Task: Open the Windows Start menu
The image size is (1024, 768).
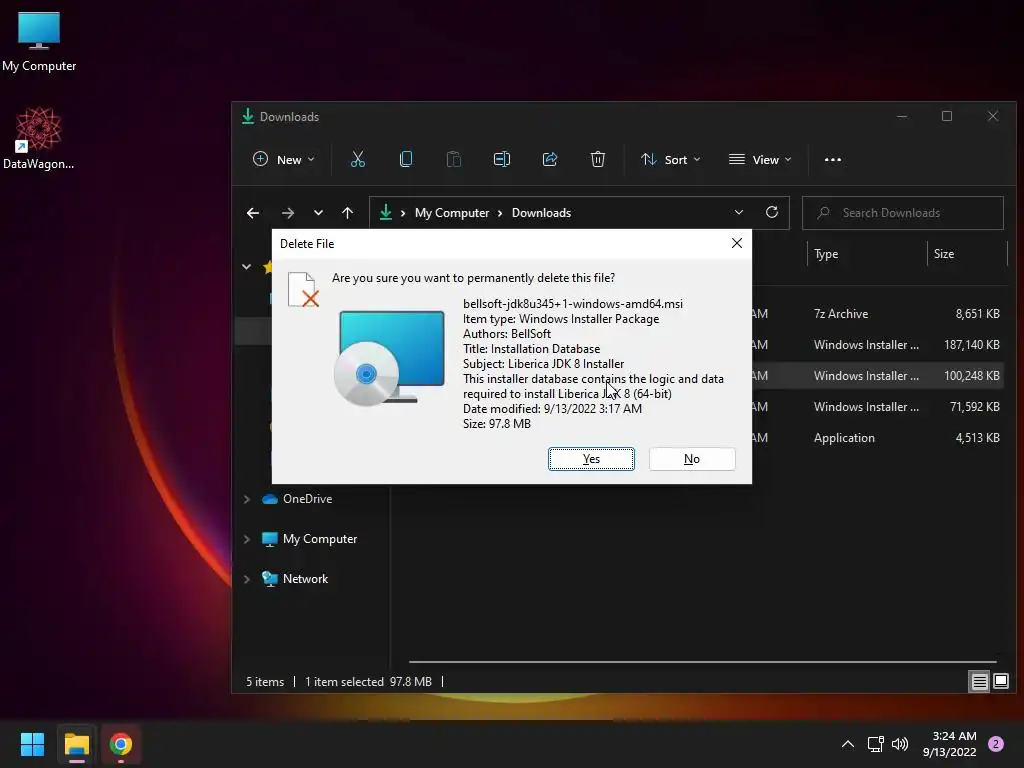Action: [32, 744]
